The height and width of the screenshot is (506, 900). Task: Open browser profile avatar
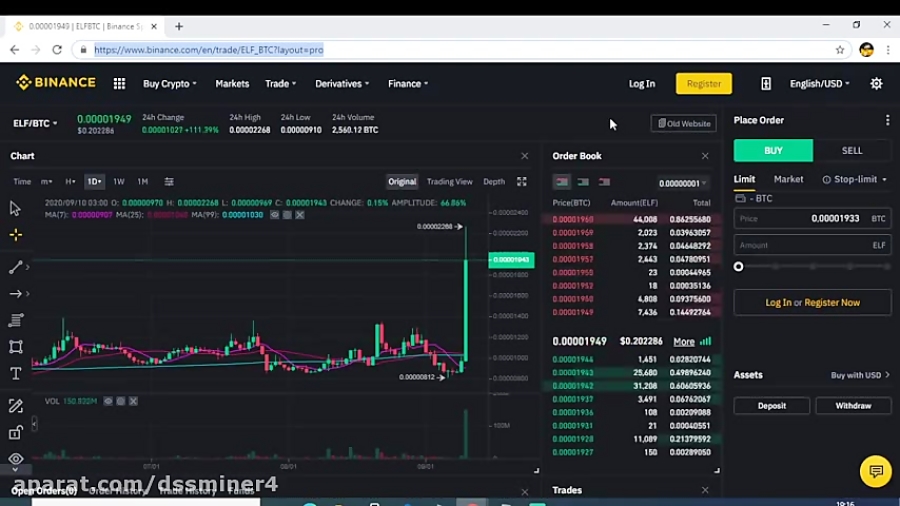click(x=866, y=50)
